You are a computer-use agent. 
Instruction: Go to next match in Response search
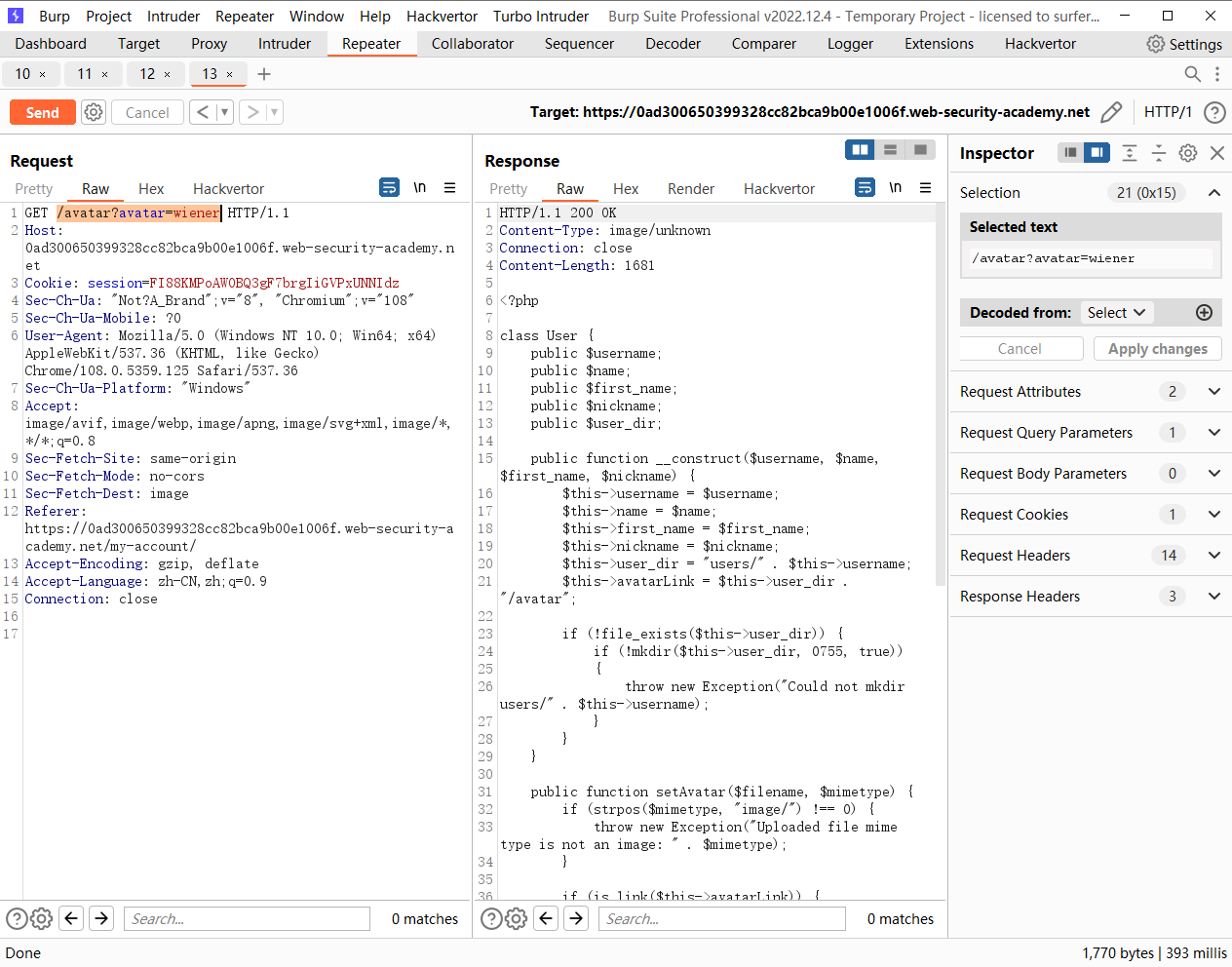coord(577,918)
